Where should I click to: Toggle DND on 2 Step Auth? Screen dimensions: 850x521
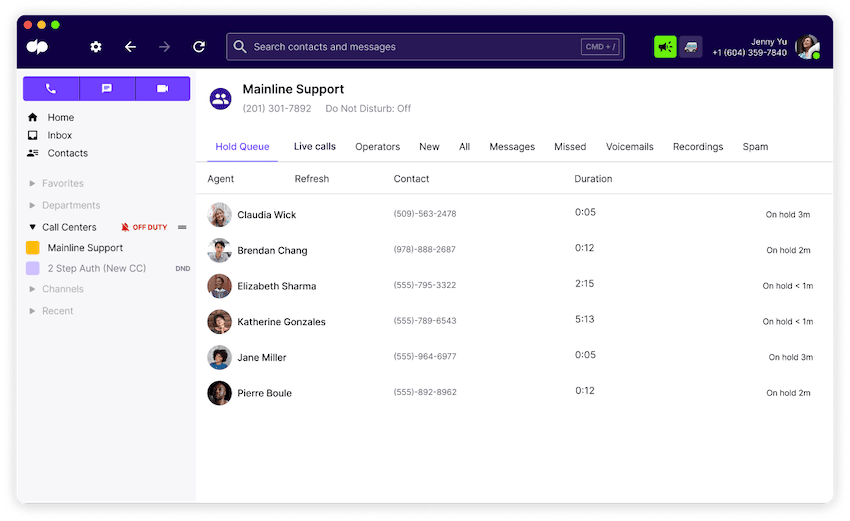pyautogui.click(x=183, y=268)
